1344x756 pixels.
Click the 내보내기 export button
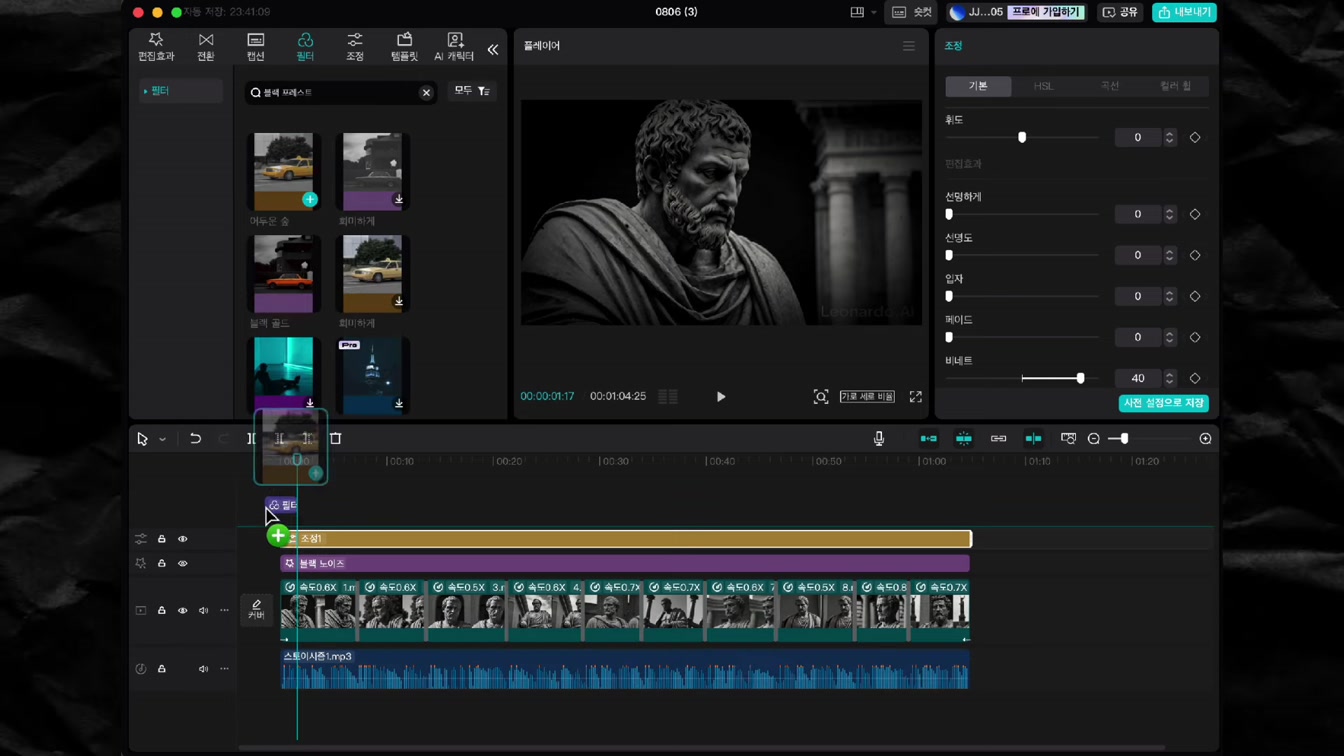click(1184, 12)
